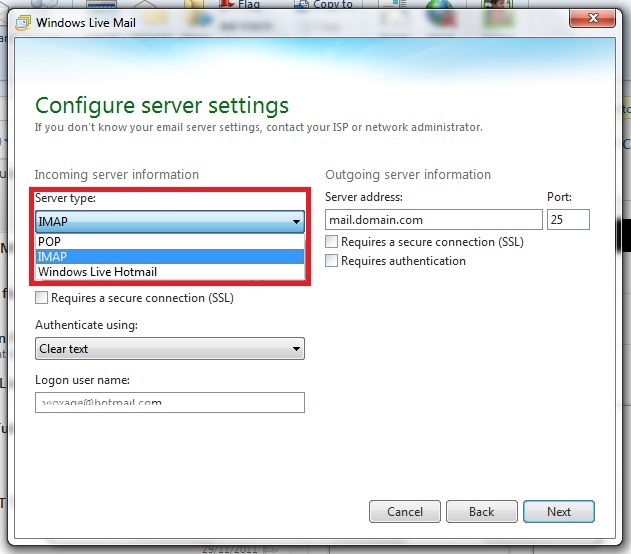Click the Windows Live Mail title icon
The width and height of the screenshot is (631, 554).
[x=23, y=23]
